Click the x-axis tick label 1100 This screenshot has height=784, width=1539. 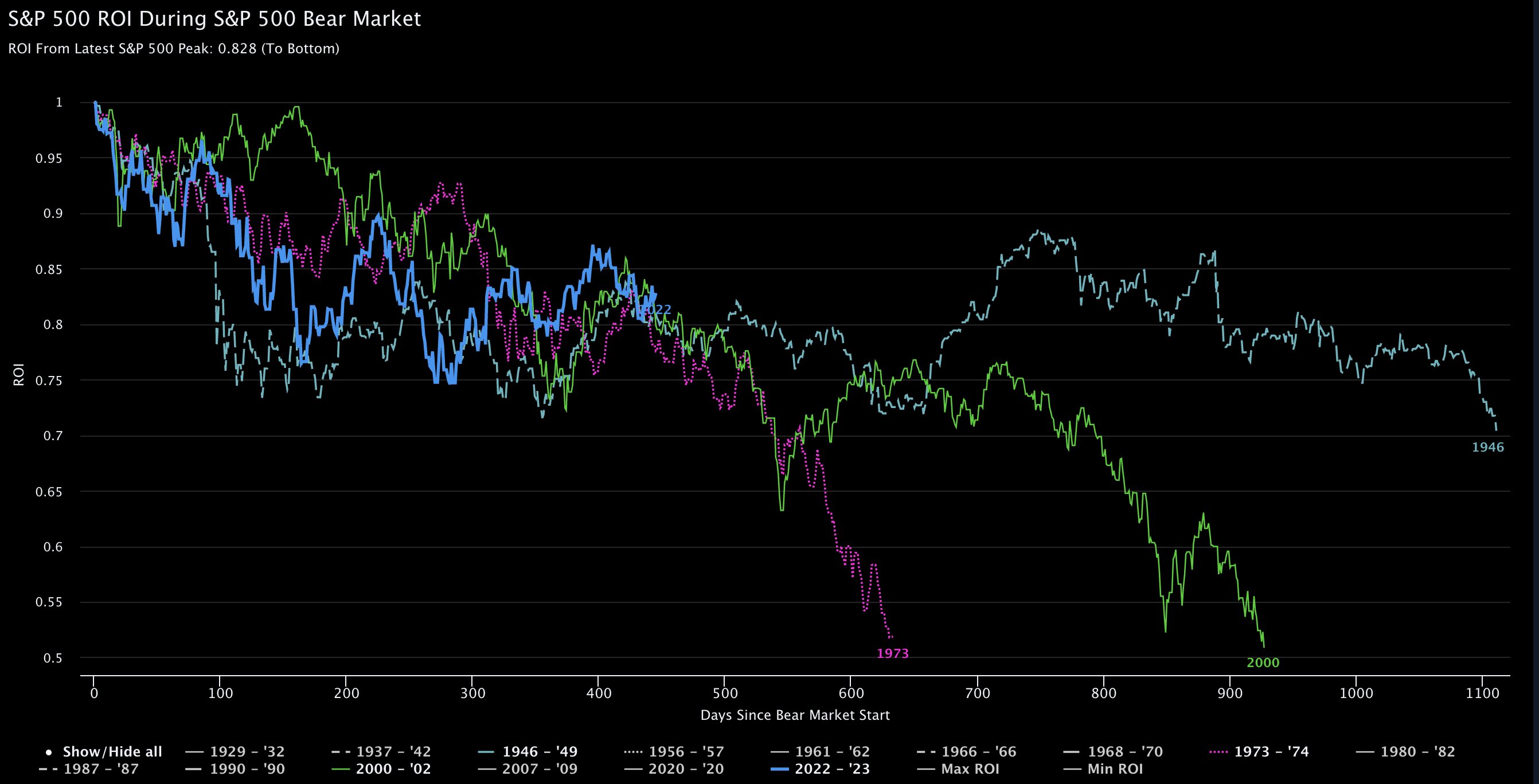pyautogui.click(x=1483, y=695)
